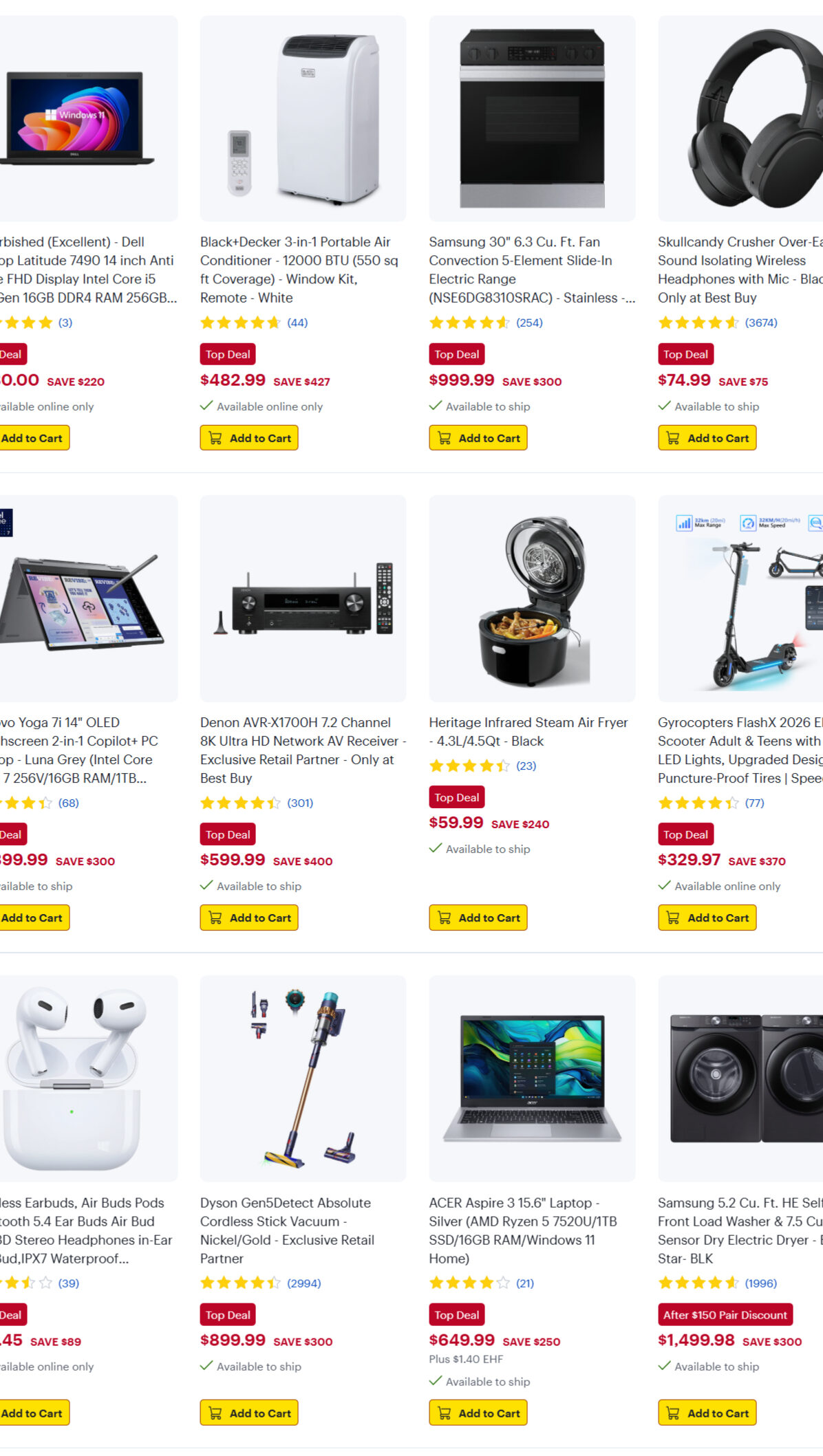Click cart icon on Gyrocopters scooter button
Viewport: 823px width, 1456px height.
pyautogui.click(x=673, y=917)
